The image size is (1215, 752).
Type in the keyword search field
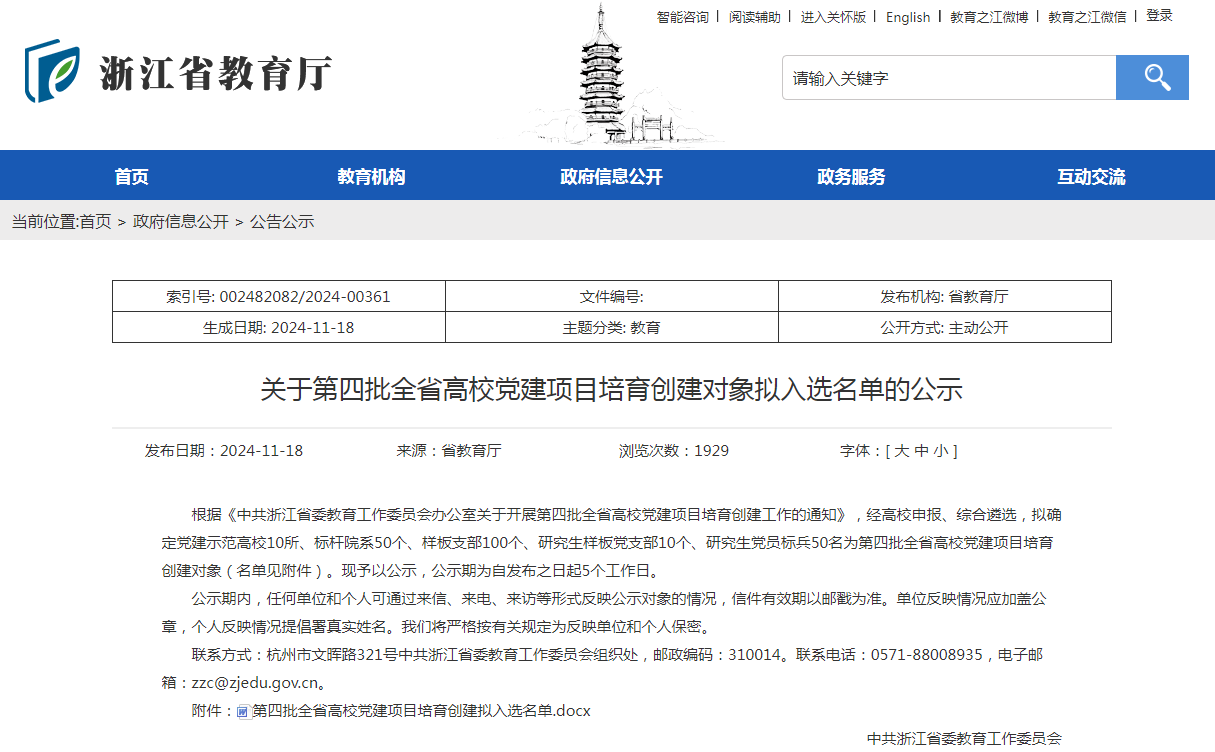(948, 78)
